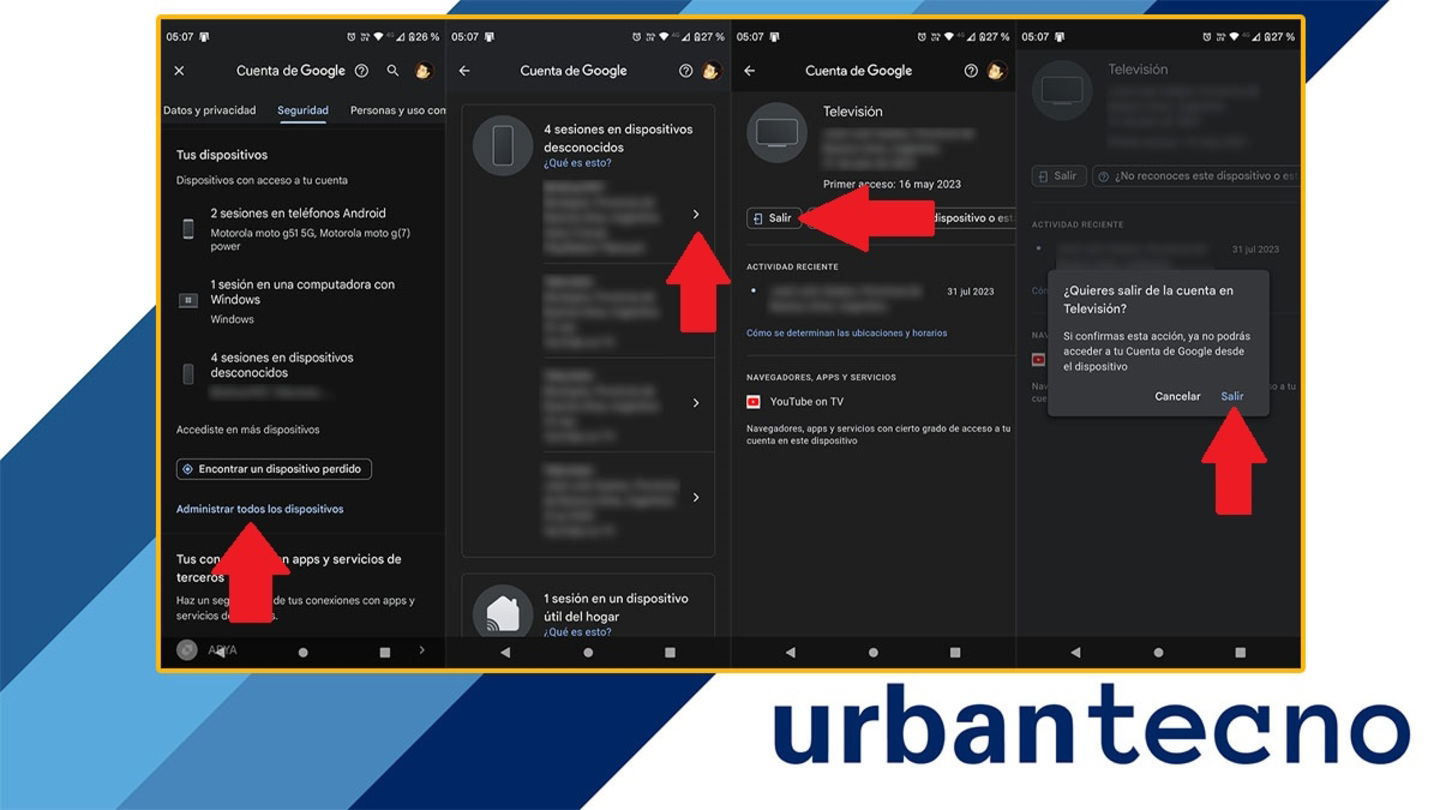Tap Salir button under Primer acceso date
The image size is (1440, 810).
774,218
